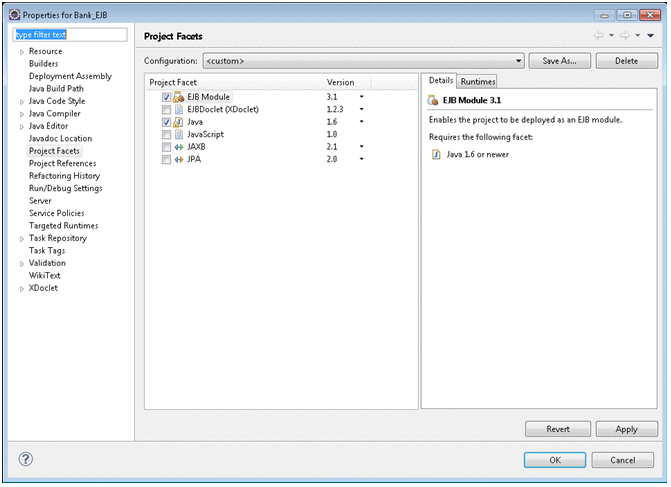
Task: Click the Apply button
Action: 626,429
